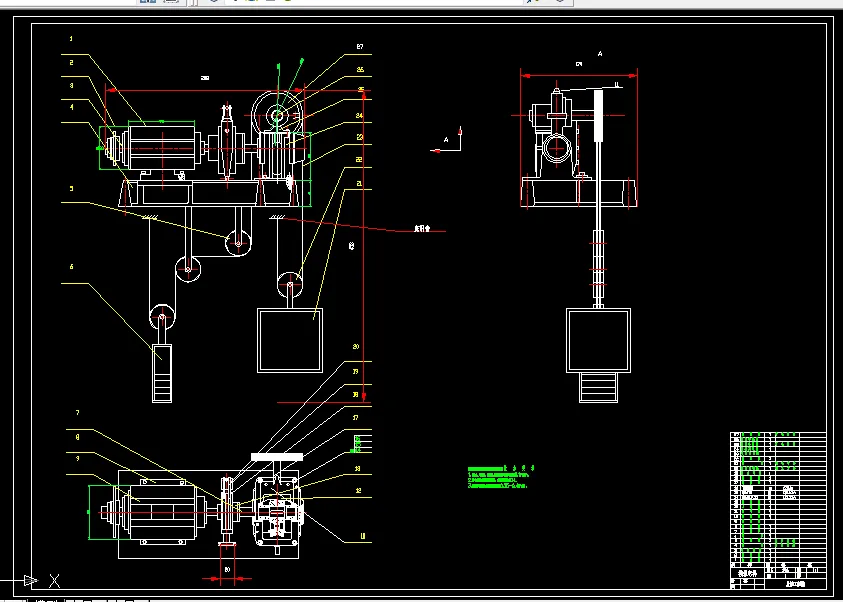Click the title block parts list table
Image resolution: width=843 pixels, height=602 pixels.
tap(778, 511)
